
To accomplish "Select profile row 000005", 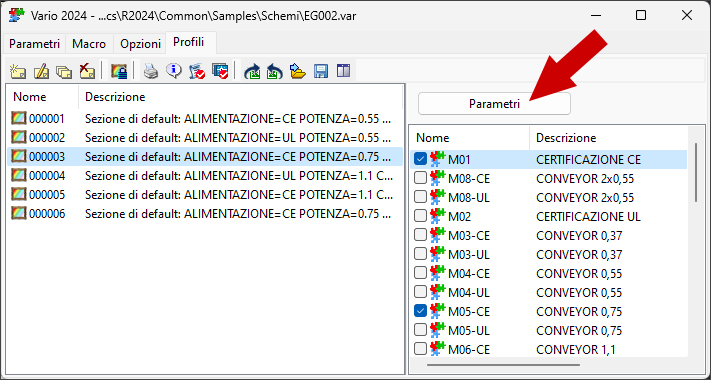I will [205, 195].
